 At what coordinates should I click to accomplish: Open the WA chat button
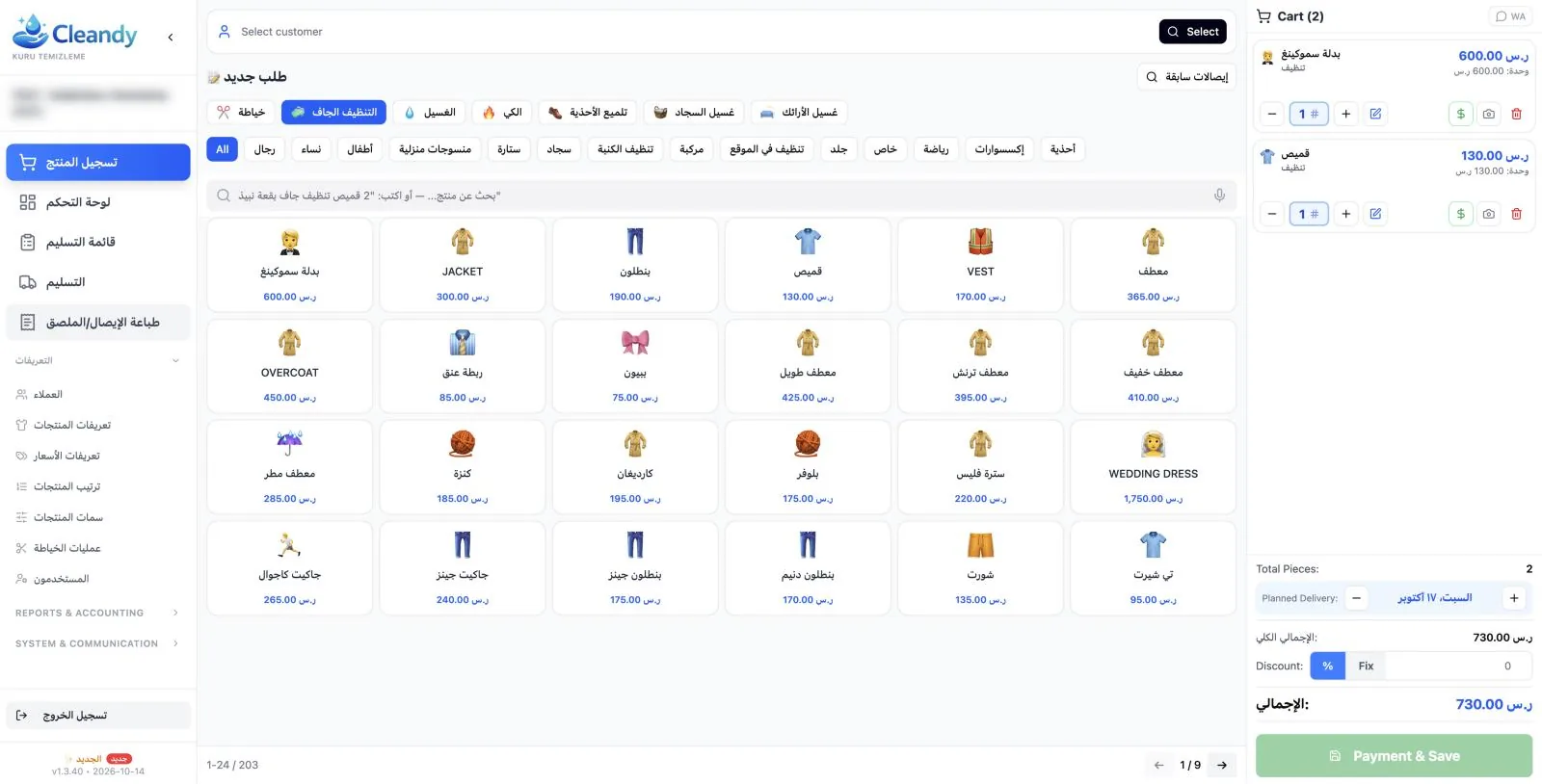pos(1510,16)
